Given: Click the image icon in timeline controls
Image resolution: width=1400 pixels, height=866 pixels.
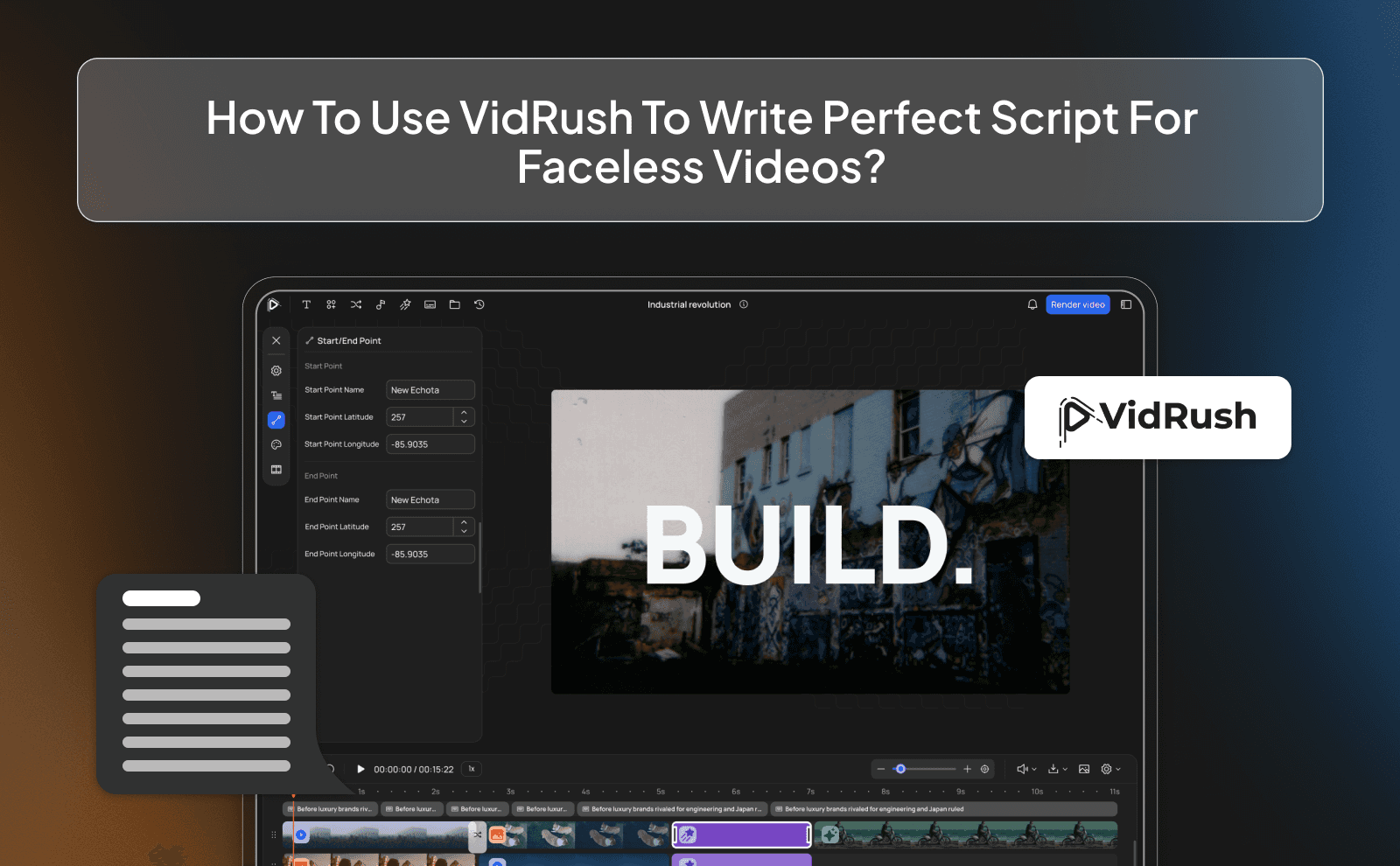Looking at the screenshot, I should click(1084, 769).
